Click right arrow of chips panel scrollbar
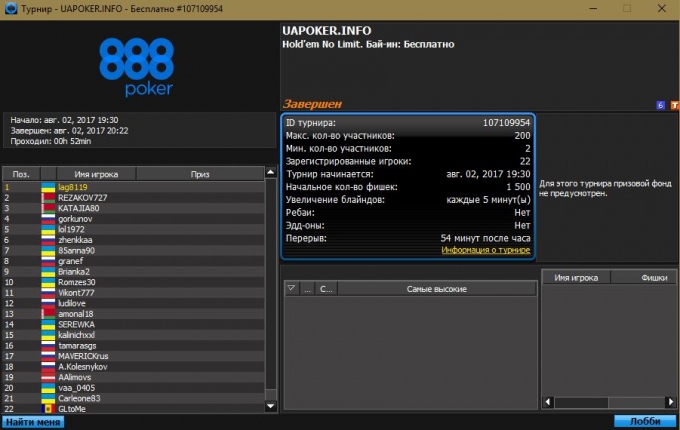The width and height of the screenshot is (680, 430). [670, 402]
